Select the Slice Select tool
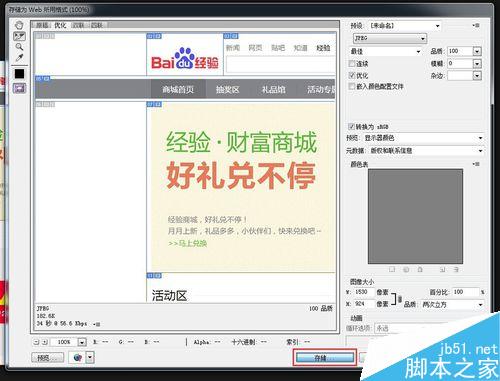 pyautogui.click(x=19, y=36)
